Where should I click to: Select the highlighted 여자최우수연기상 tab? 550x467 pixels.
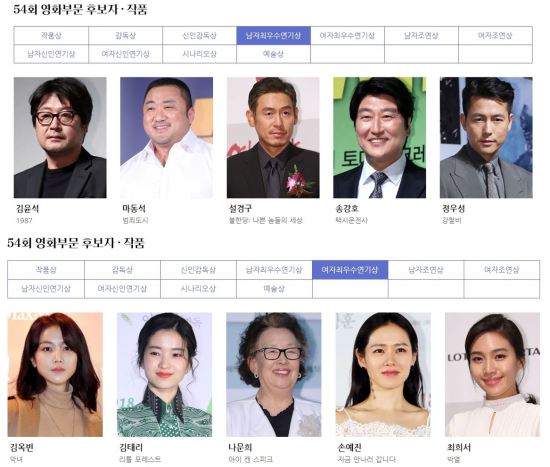tap(350, 270)
